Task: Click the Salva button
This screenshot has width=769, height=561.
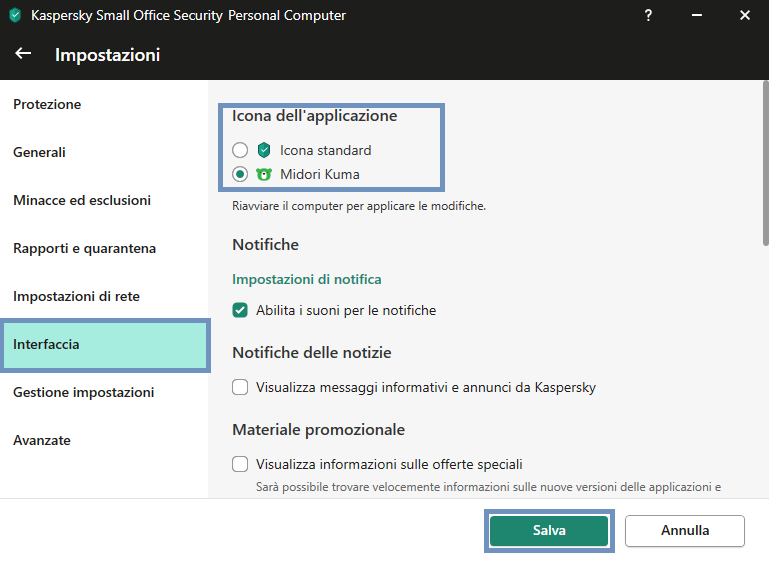Action: pos(549,531)
